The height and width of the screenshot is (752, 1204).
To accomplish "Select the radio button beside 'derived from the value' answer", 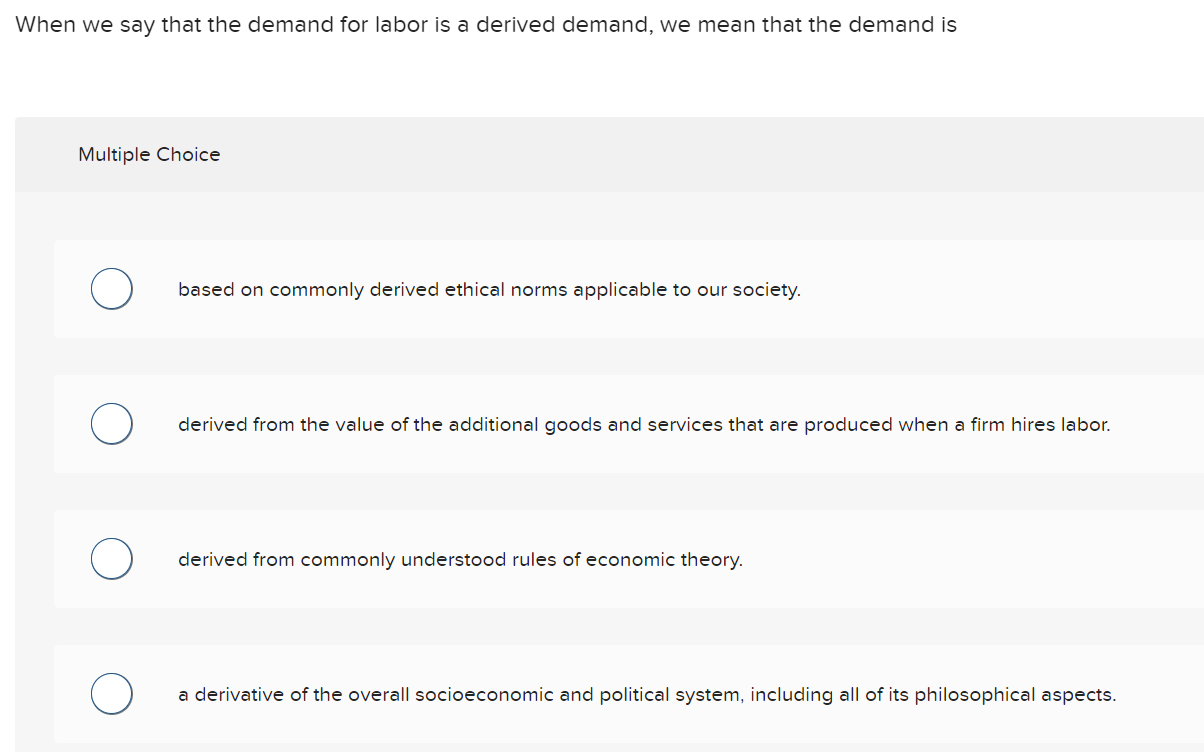I will point(111,423).
